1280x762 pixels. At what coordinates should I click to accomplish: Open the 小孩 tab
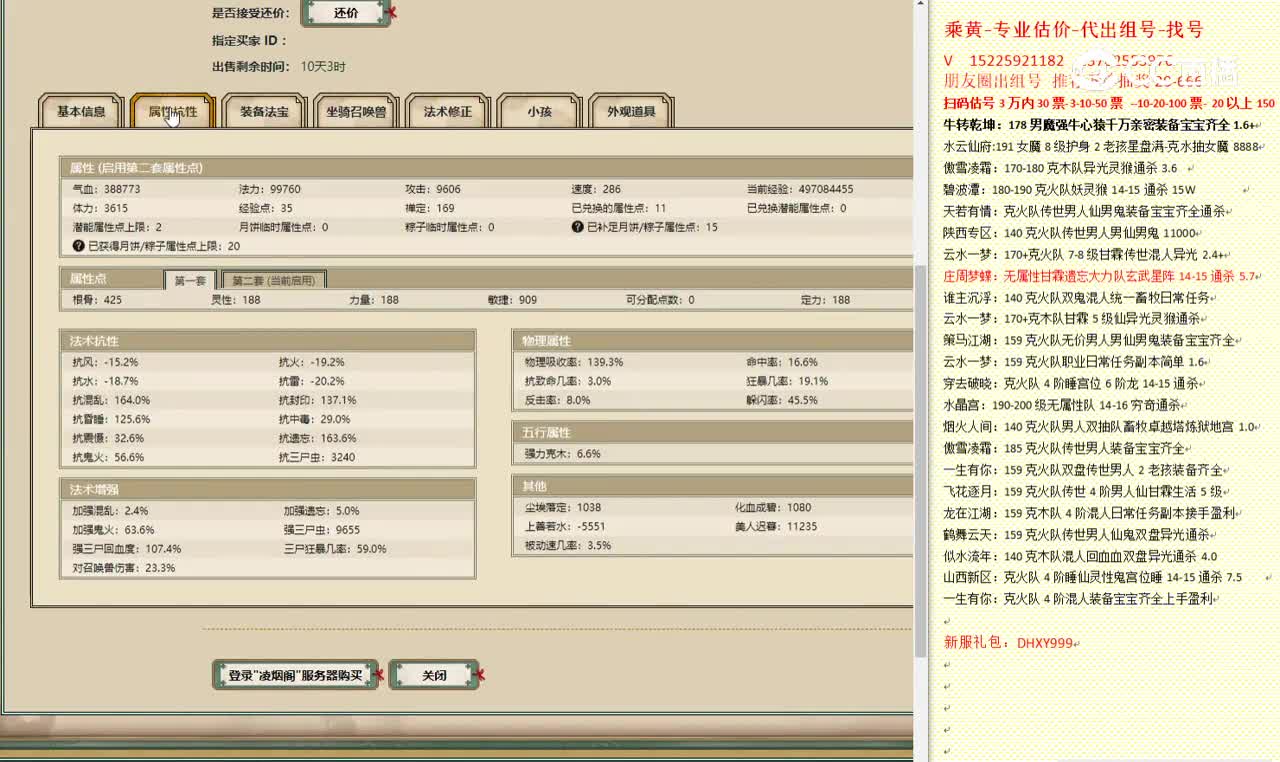point(539,112)
